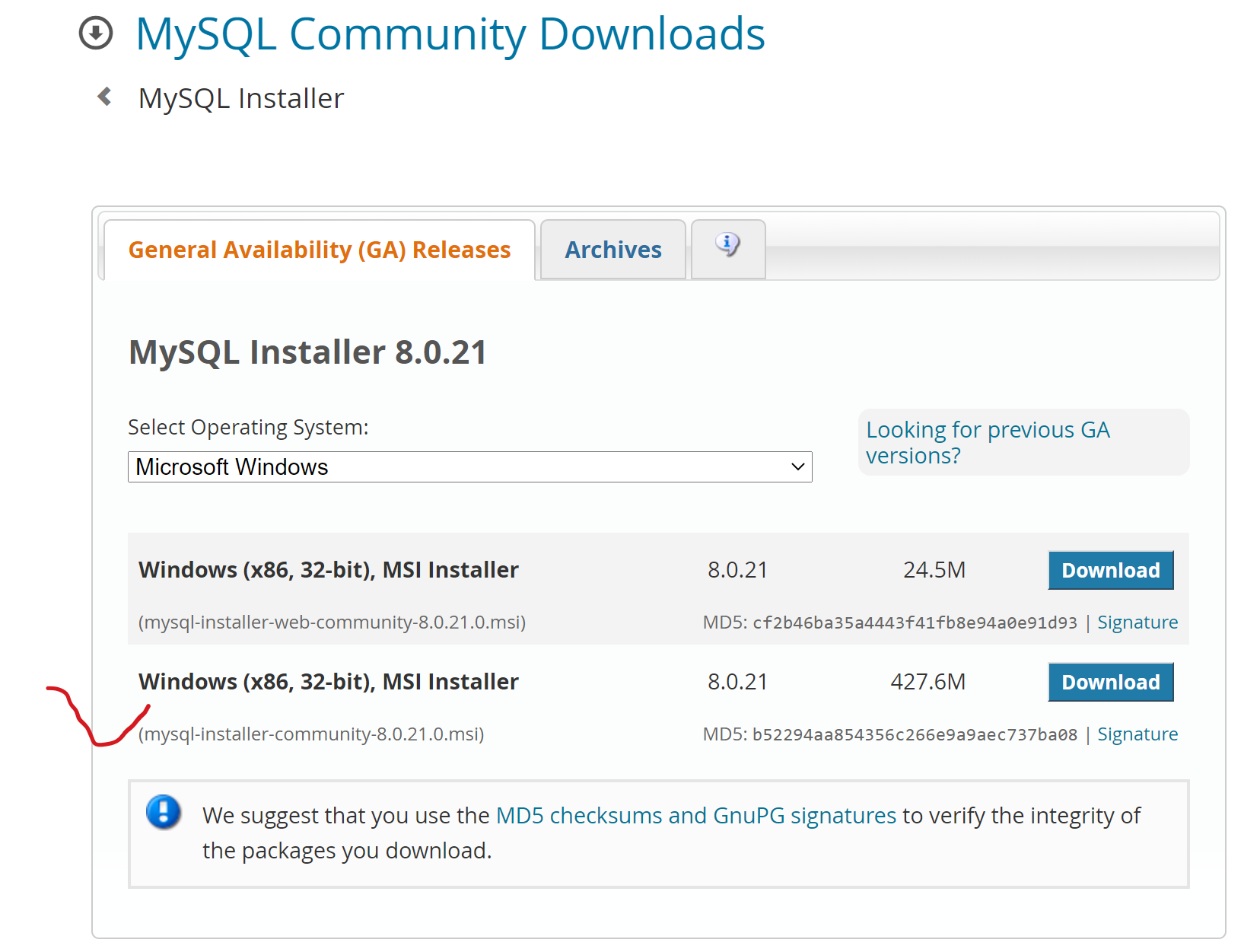Click the MSI Installer title in the 24.5M row

[x=329, y=570]
